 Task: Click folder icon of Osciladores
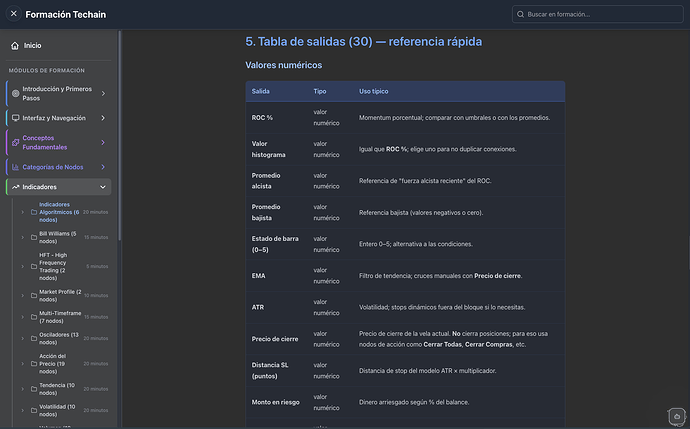(x=34, y=339)
